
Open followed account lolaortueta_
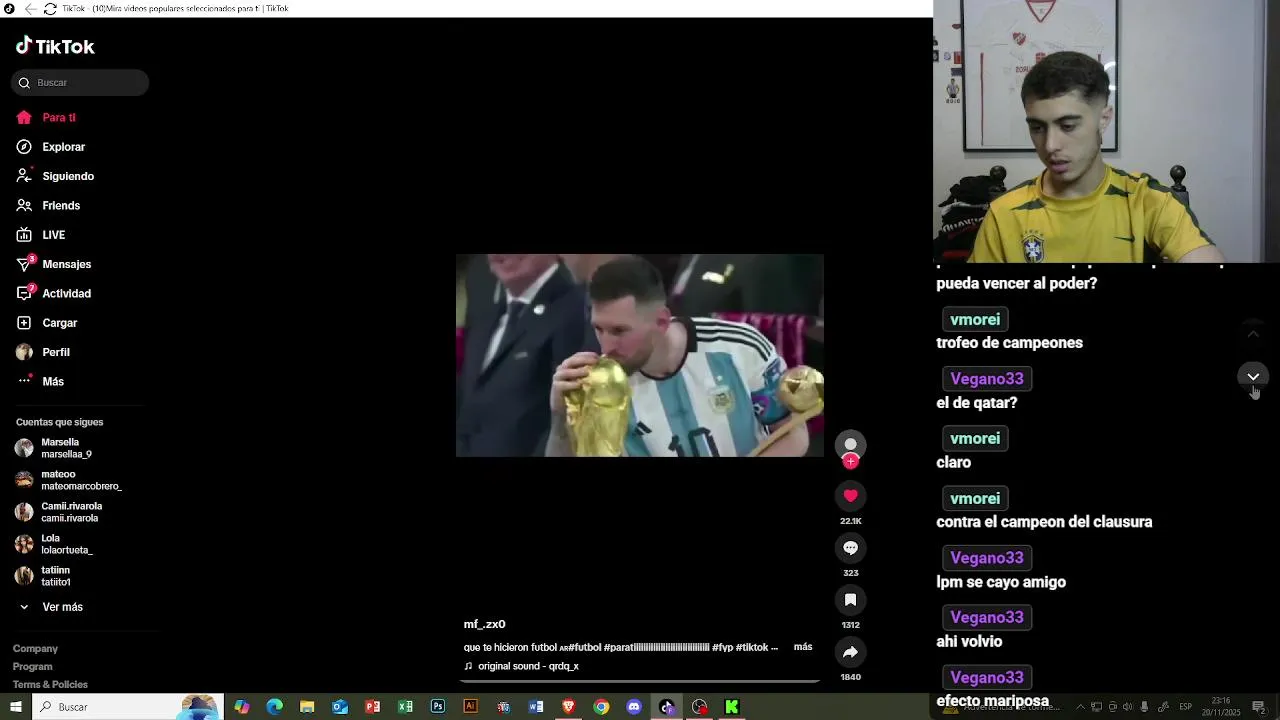point(53,544)
